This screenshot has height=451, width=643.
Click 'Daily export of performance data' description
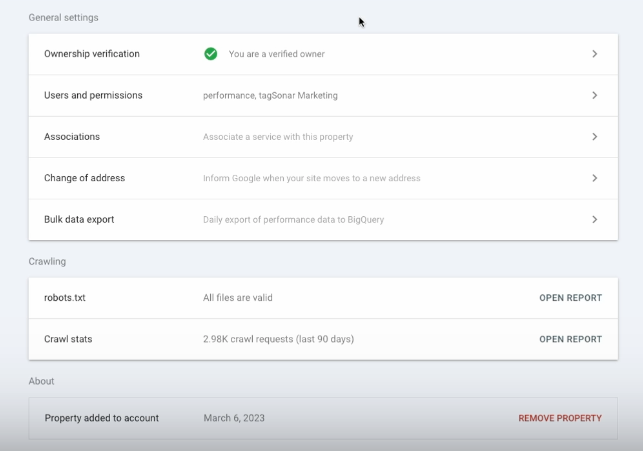(293, 219)
